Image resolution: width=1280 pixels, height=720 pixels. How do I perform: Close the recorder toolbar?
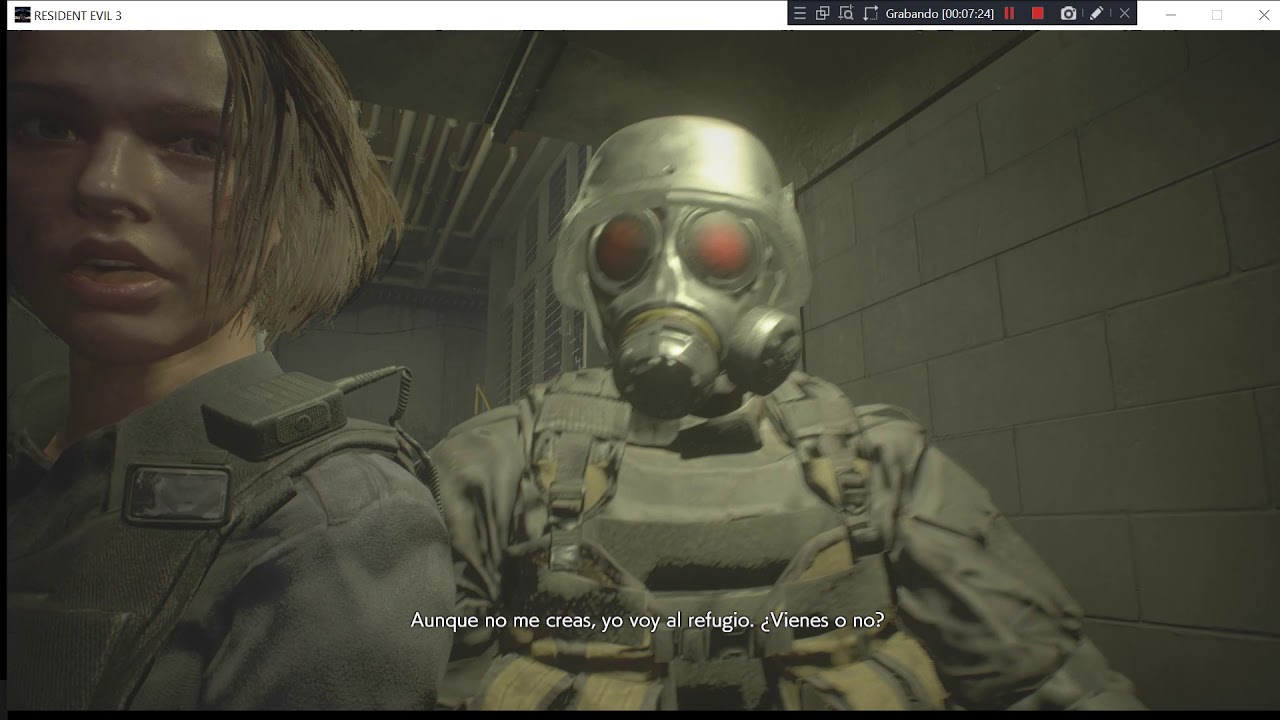1125,14
